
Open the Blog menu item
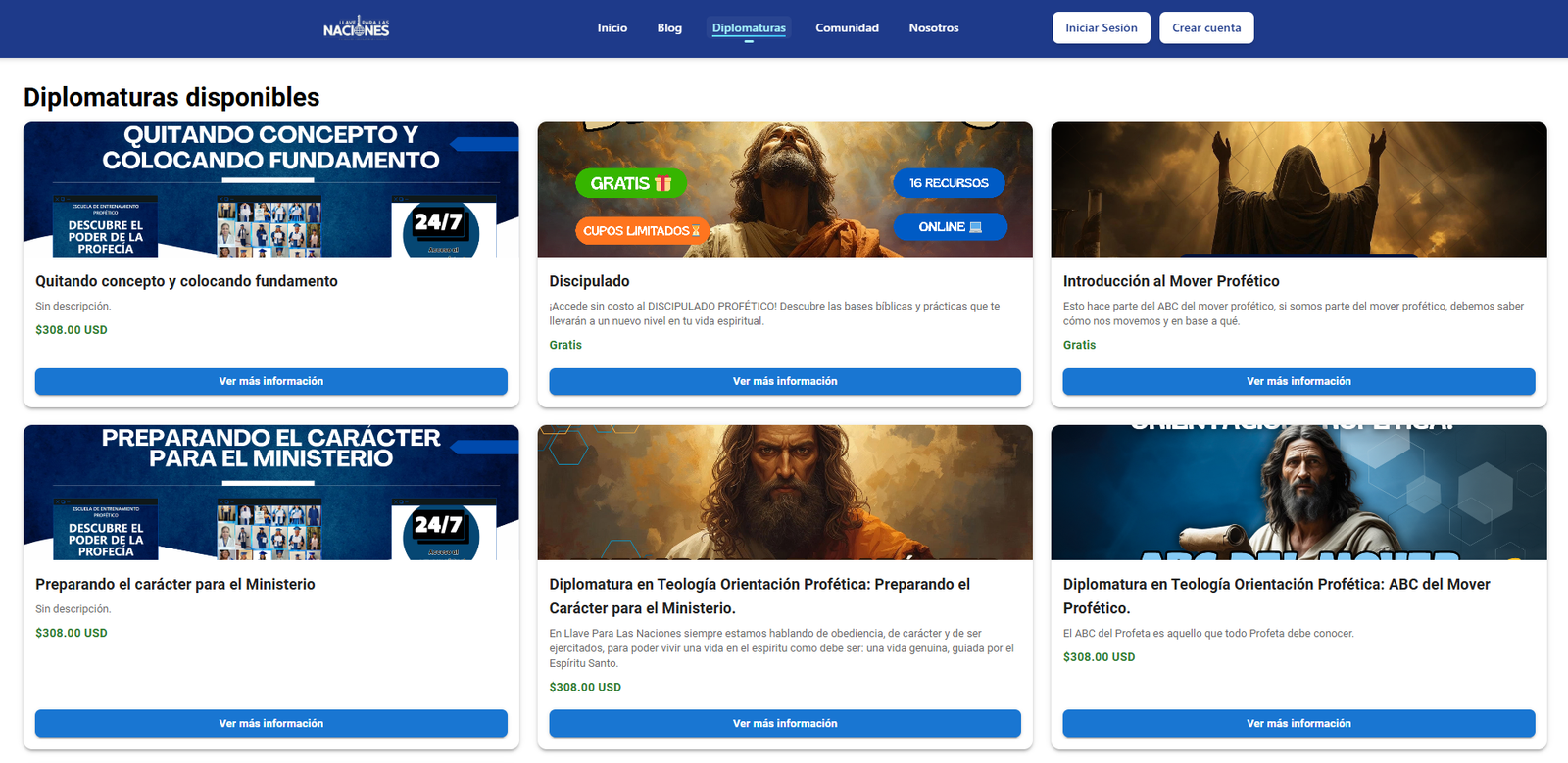coord(669,27)
